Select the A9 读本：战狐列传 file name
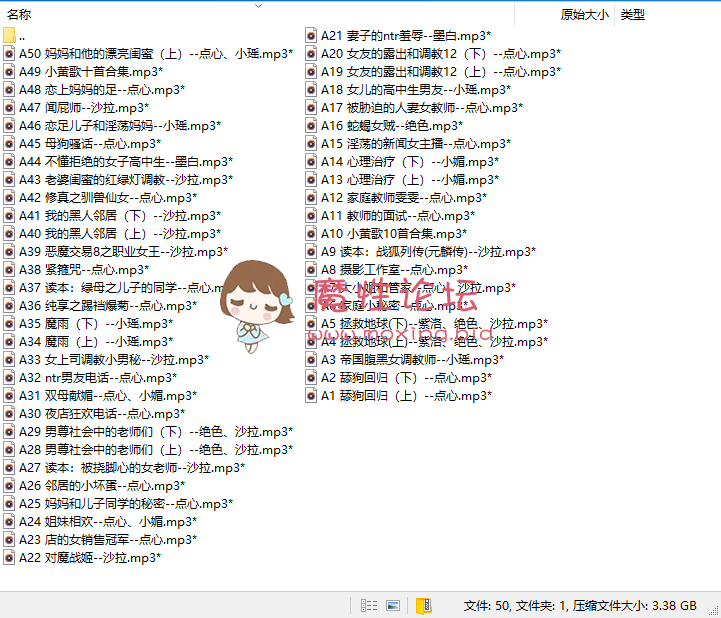 coord(429,252)
